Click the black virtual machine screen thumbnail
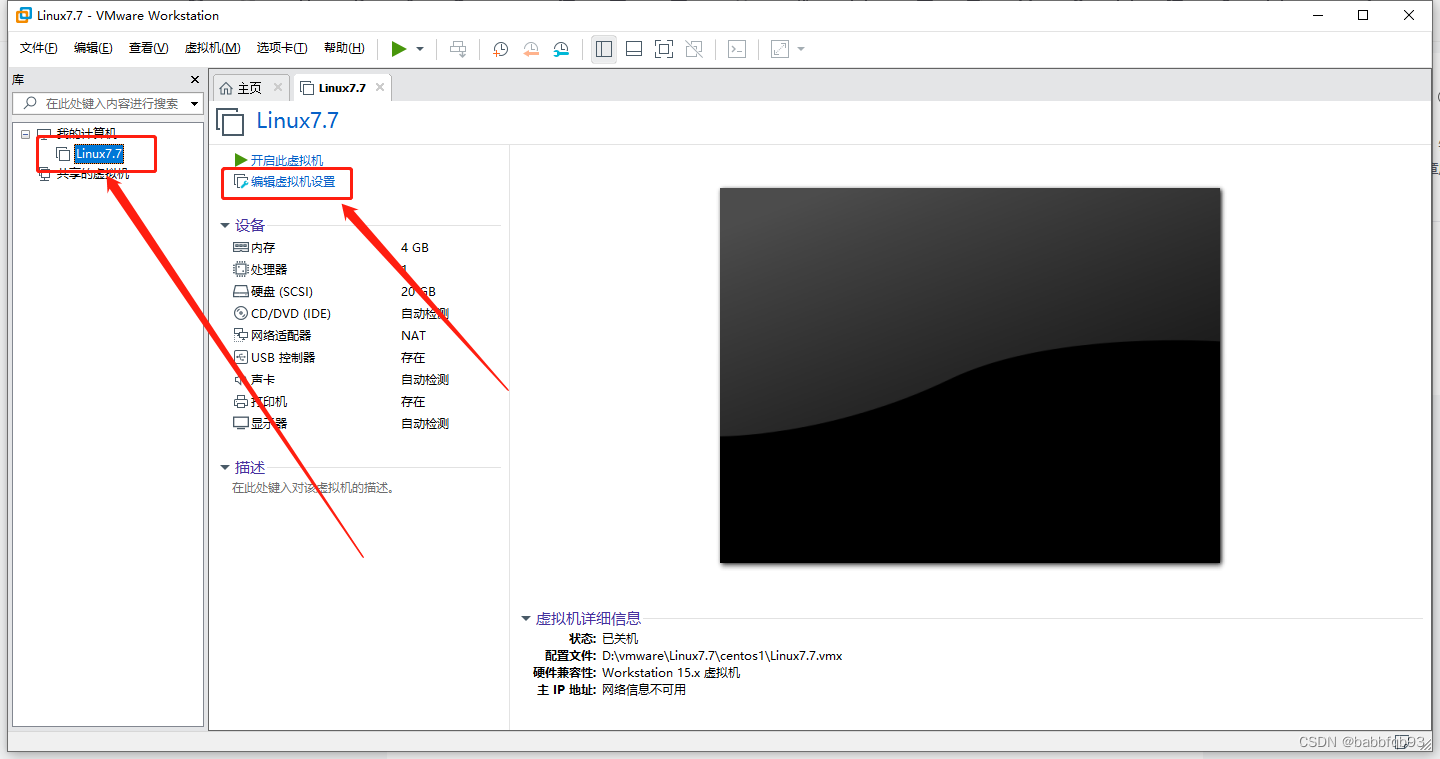 (970, 375)
